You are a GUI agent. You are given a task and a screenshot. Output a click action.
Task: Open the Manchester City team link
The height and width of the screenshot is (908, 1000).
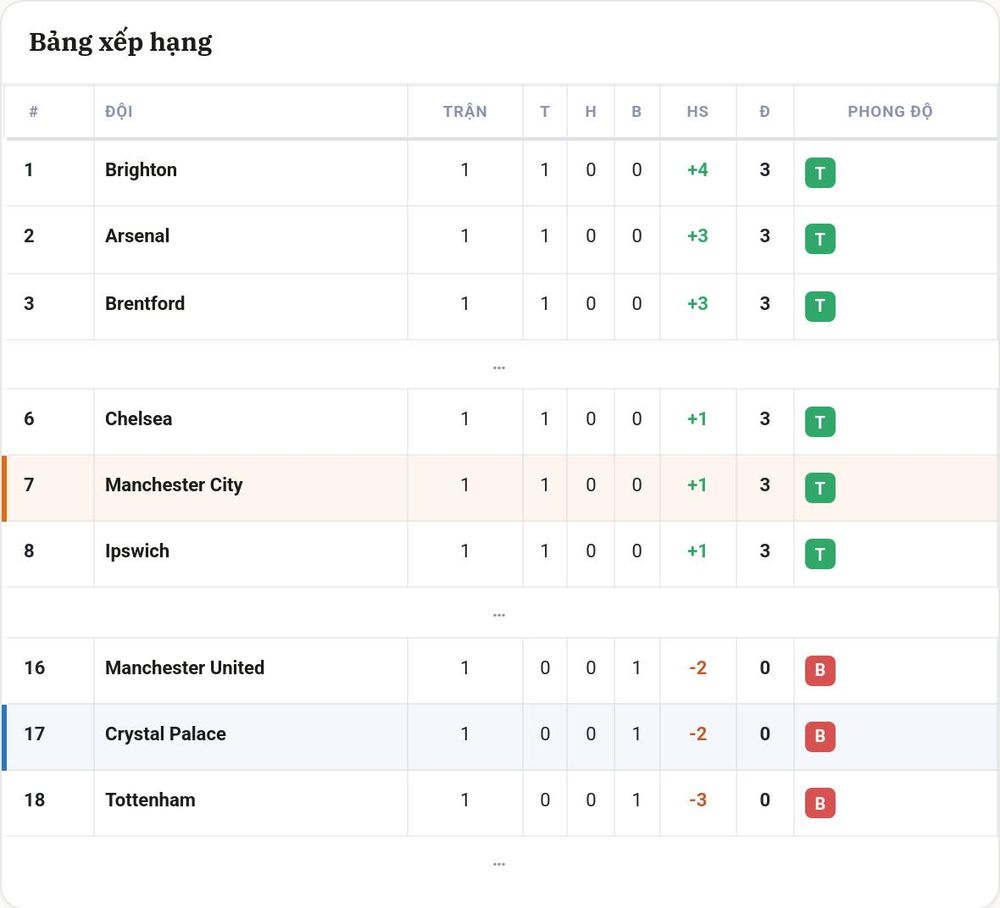173,485
